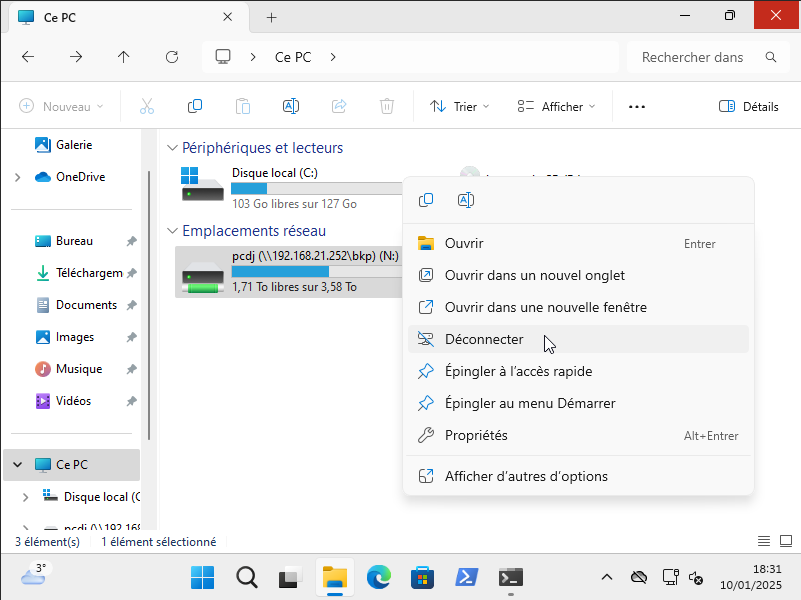The image size is (801, 600).
Task: Launch Microsoft Edge from taskbar
Action: (379, 578)
